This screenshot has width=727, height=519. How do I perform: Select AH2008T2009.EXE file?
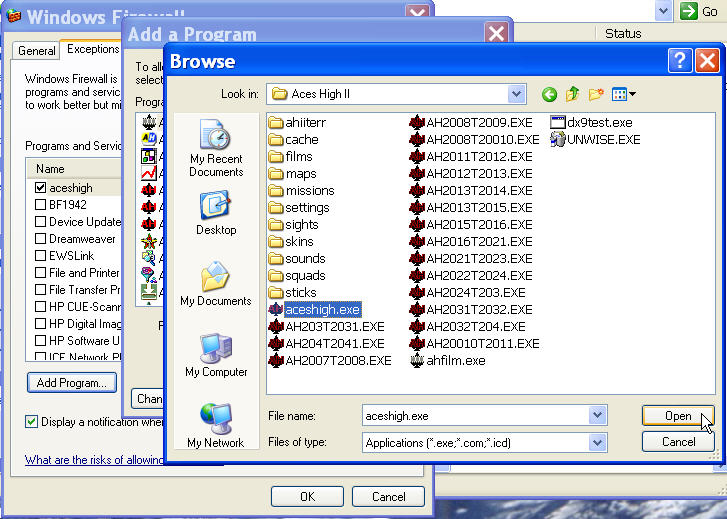click(x=471, y=122)
